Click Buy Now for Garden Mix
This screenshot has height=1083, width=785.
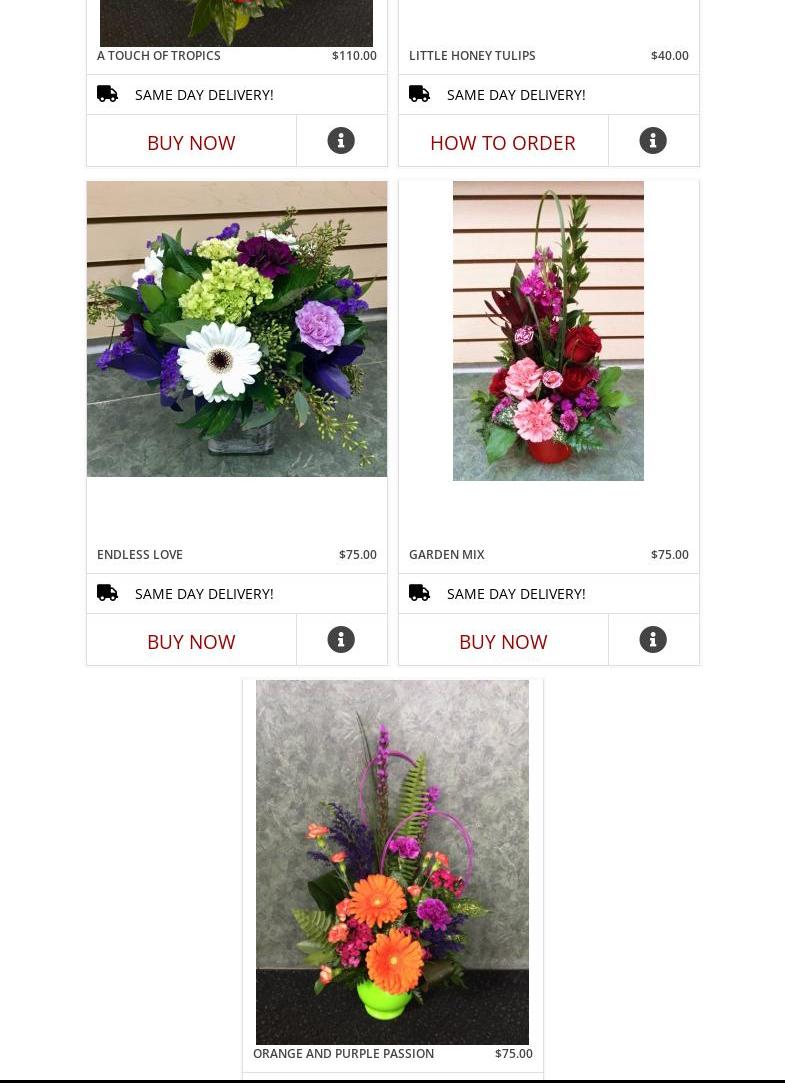503,642
